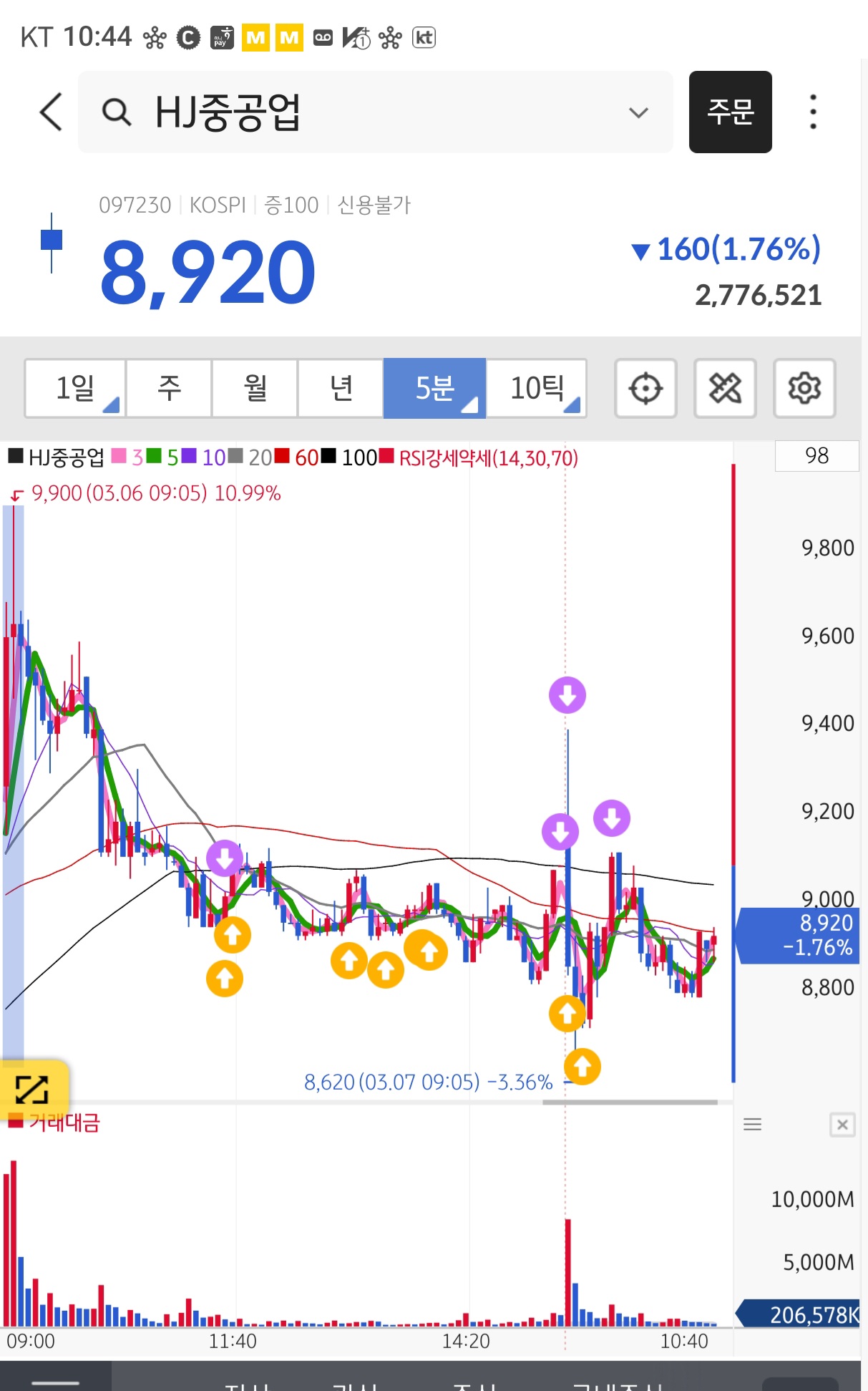This screenshot has height=1391, width=868.
Task: Tap the 8,920 -1.76% current price tag
Action: [x=798, y=935]
